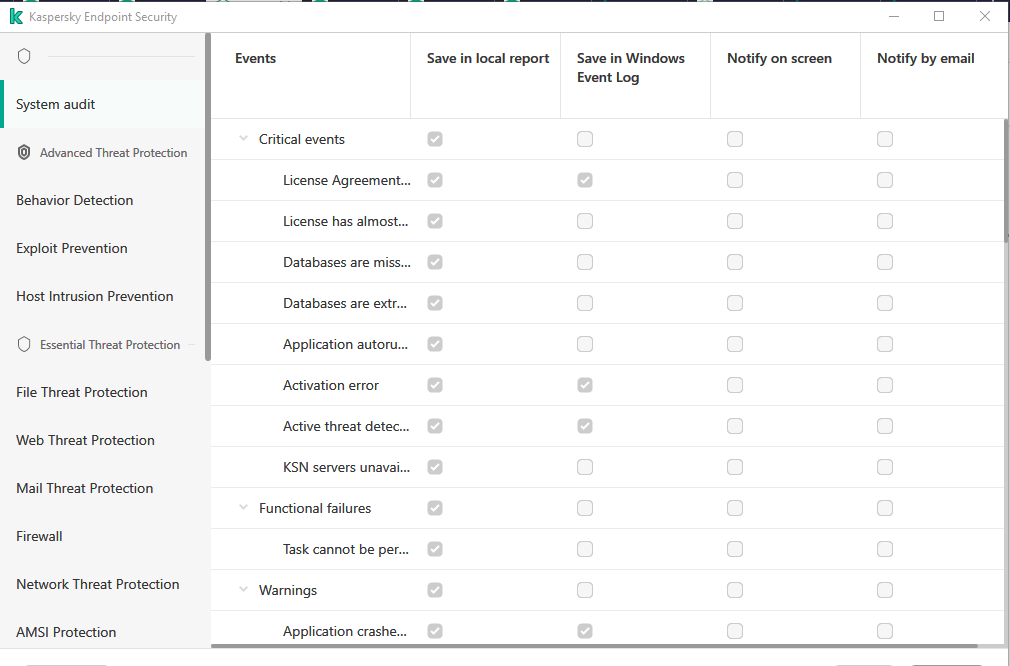Maximize the Kaspersky Endpoint Security window
Viewport: 1010px width, 666px height.
[x=939, y=16]
